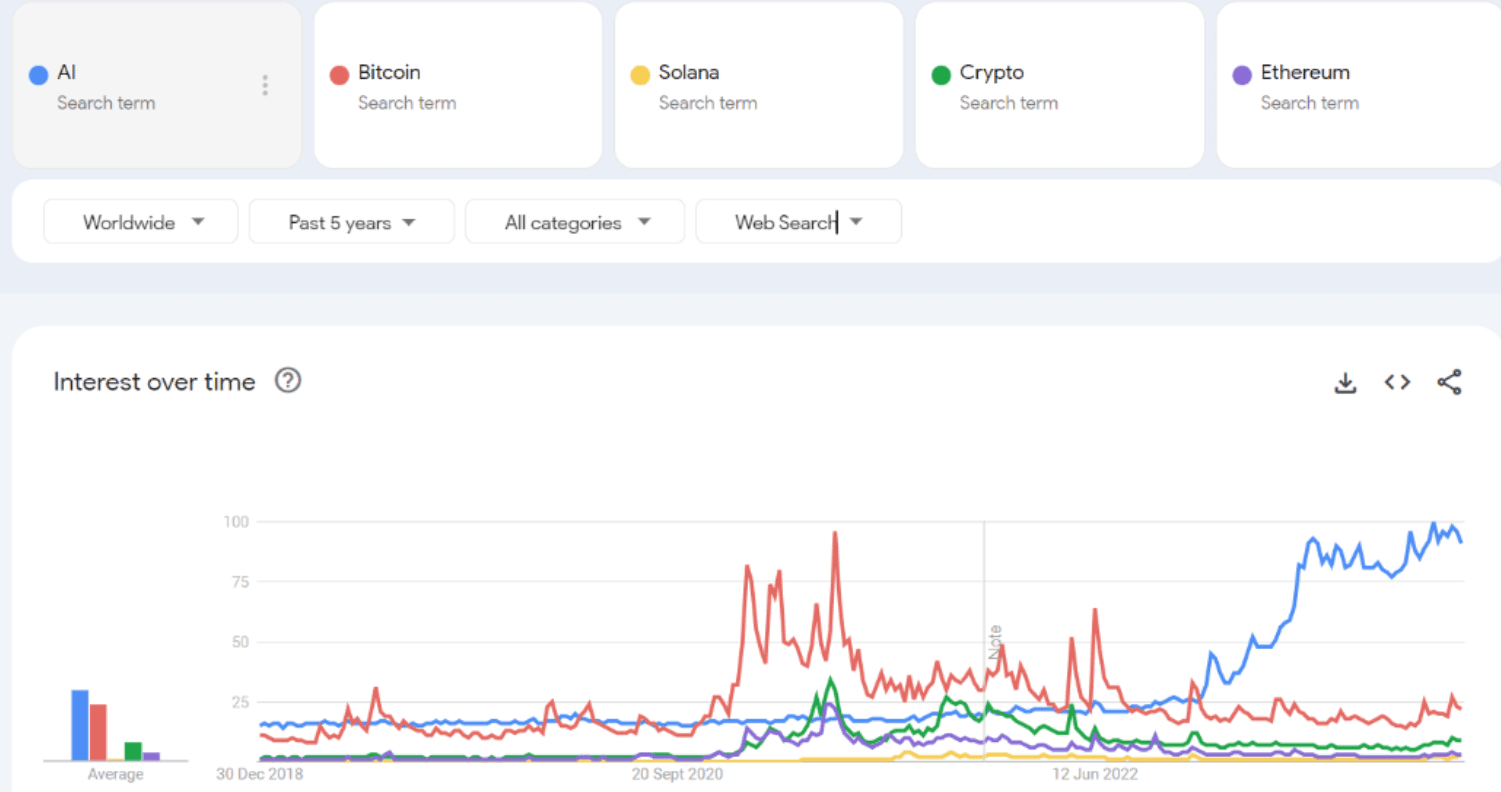The height and width of the screenshot is (792, 1501).
Task: Click the 100 y-axis value
Action: pyautogui.click(x=236, y=521)
